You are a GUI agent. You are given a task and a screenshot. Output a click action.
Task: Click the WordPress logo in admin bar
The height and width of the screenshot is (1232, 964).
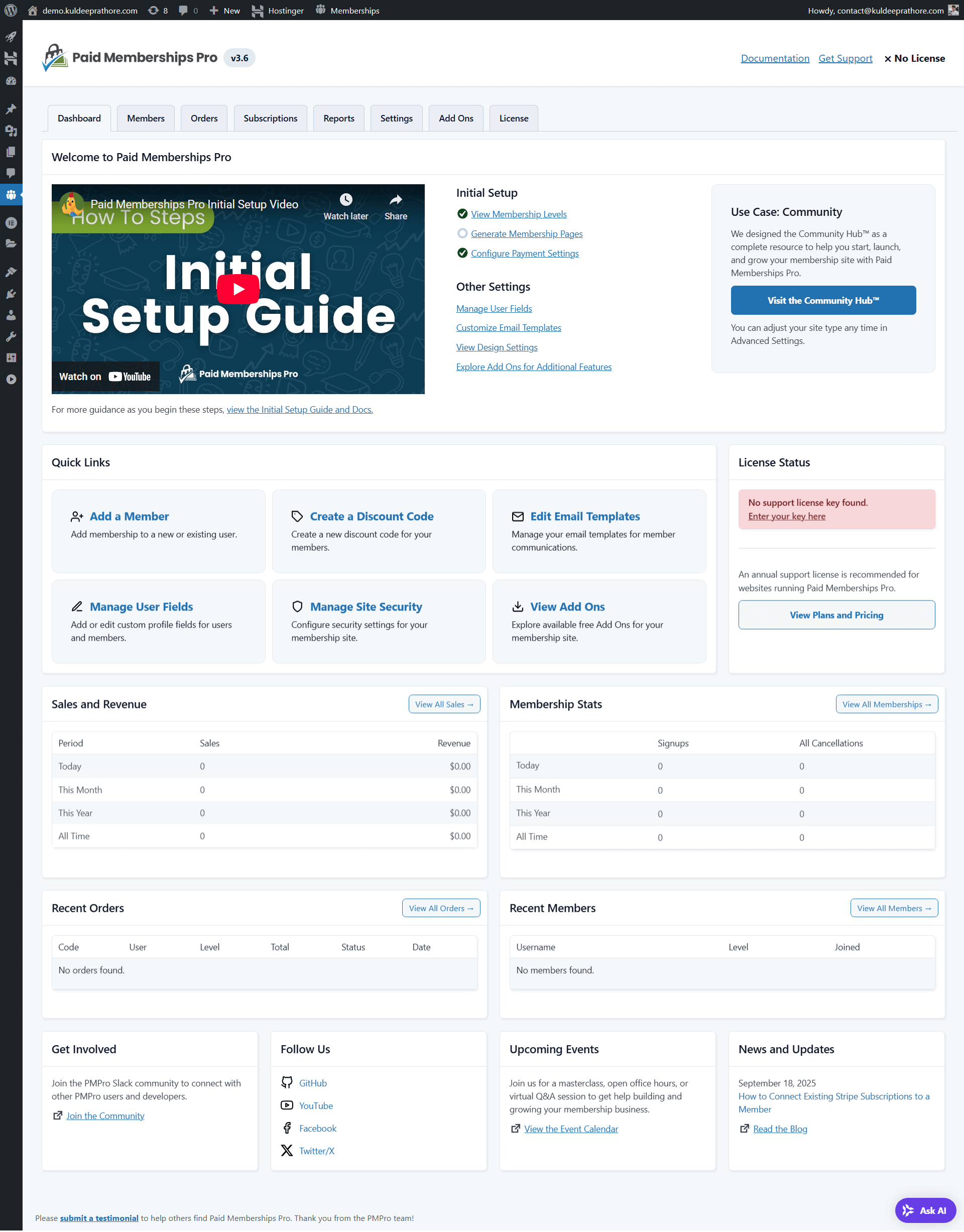(x=11, y=10)
